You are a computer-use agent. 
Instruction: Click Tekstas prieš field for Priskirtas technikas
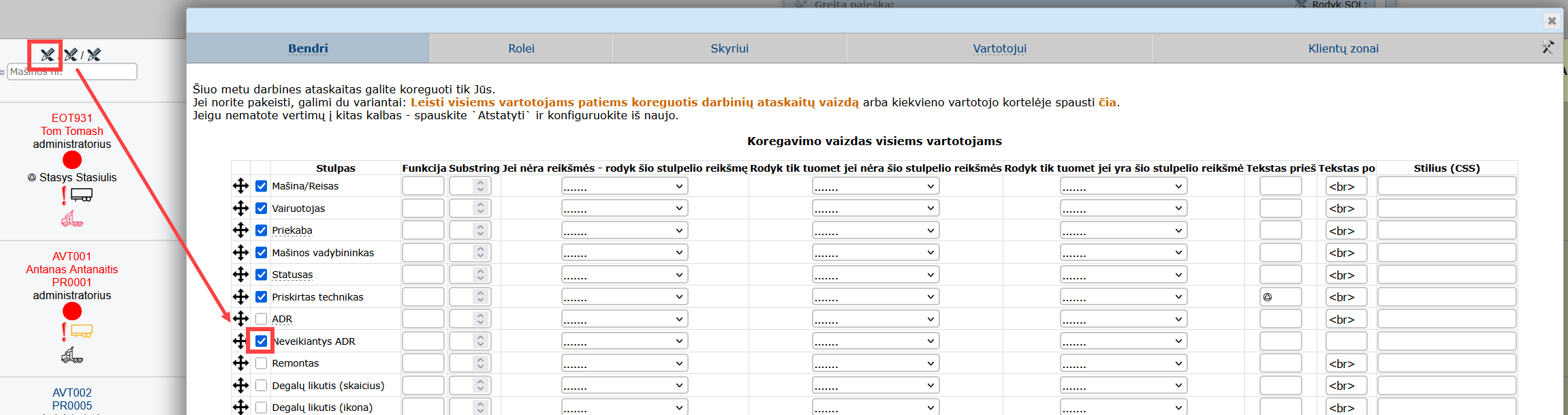(x=1281, y=296)
